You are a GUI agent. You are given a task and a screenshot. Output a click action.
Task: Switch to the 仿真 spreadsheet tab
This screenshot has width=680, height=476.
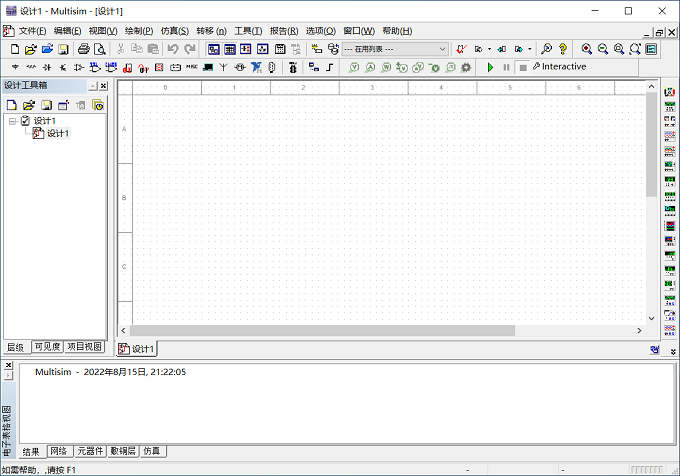point(152,451)
